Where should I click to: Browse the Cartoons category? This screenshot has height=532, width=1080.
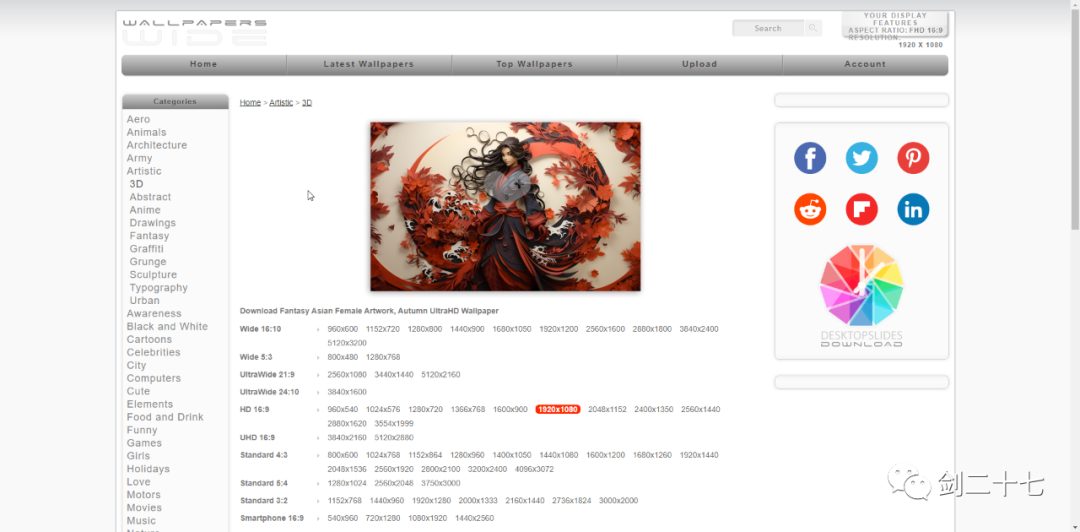point(149,340)
